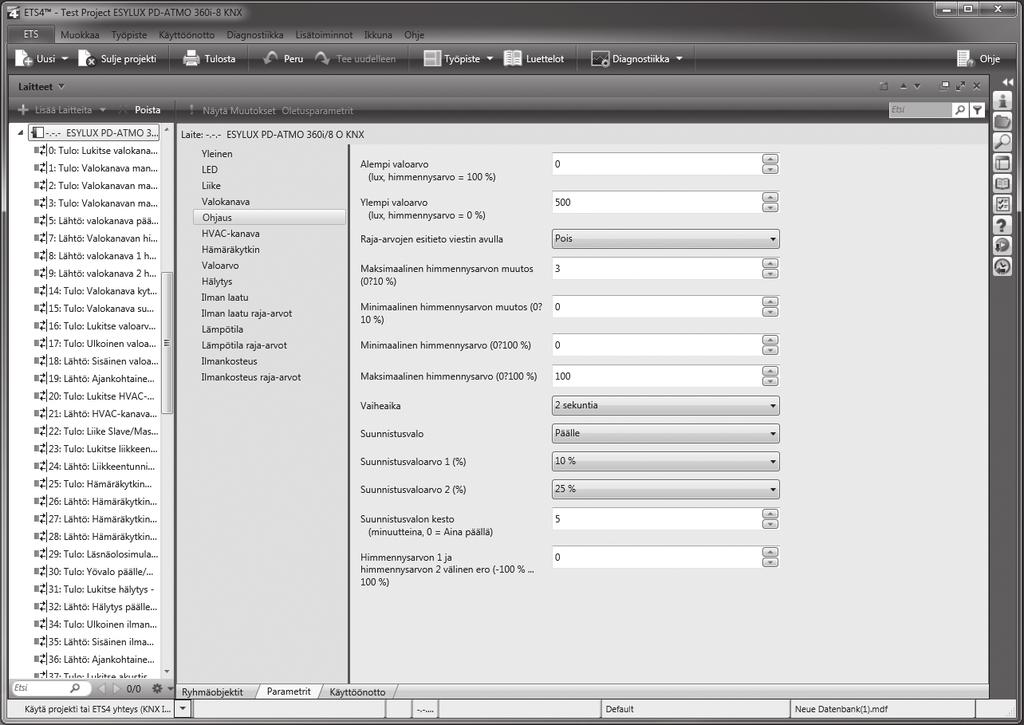Click the filter funnel icon

[977, 110]
